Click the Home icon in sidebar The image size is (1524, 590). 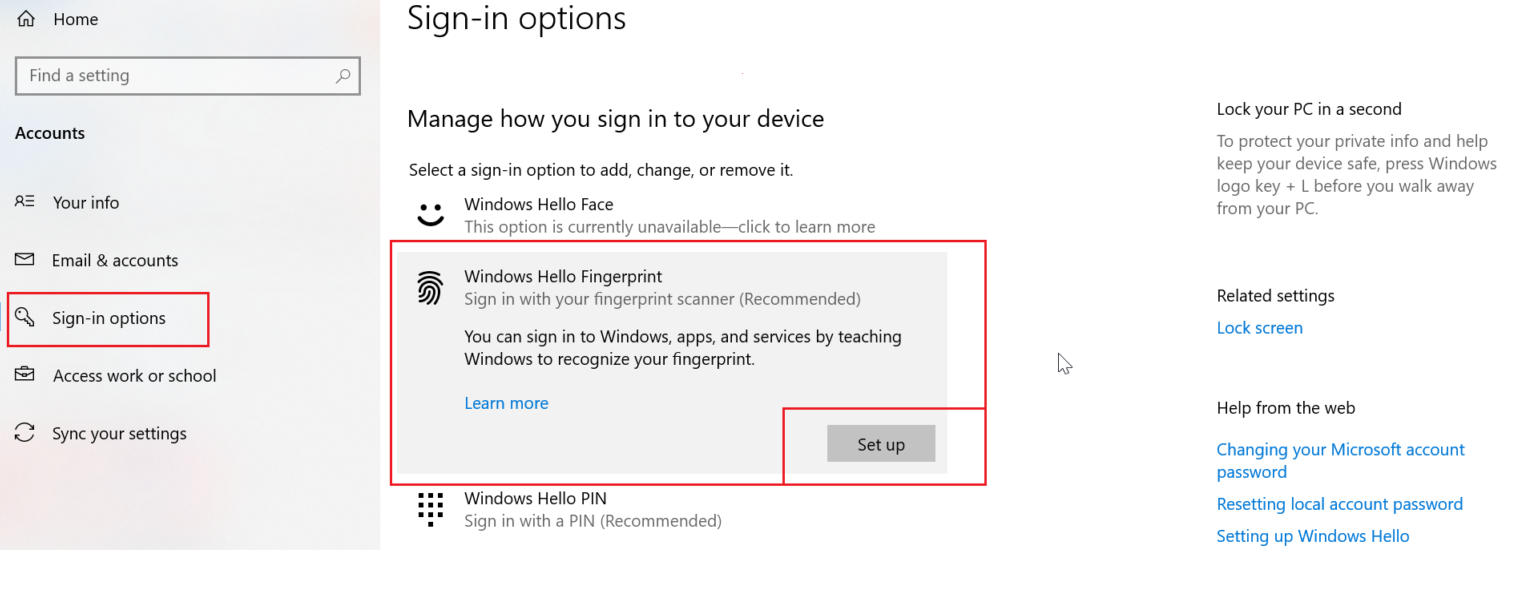coord(25,18)
